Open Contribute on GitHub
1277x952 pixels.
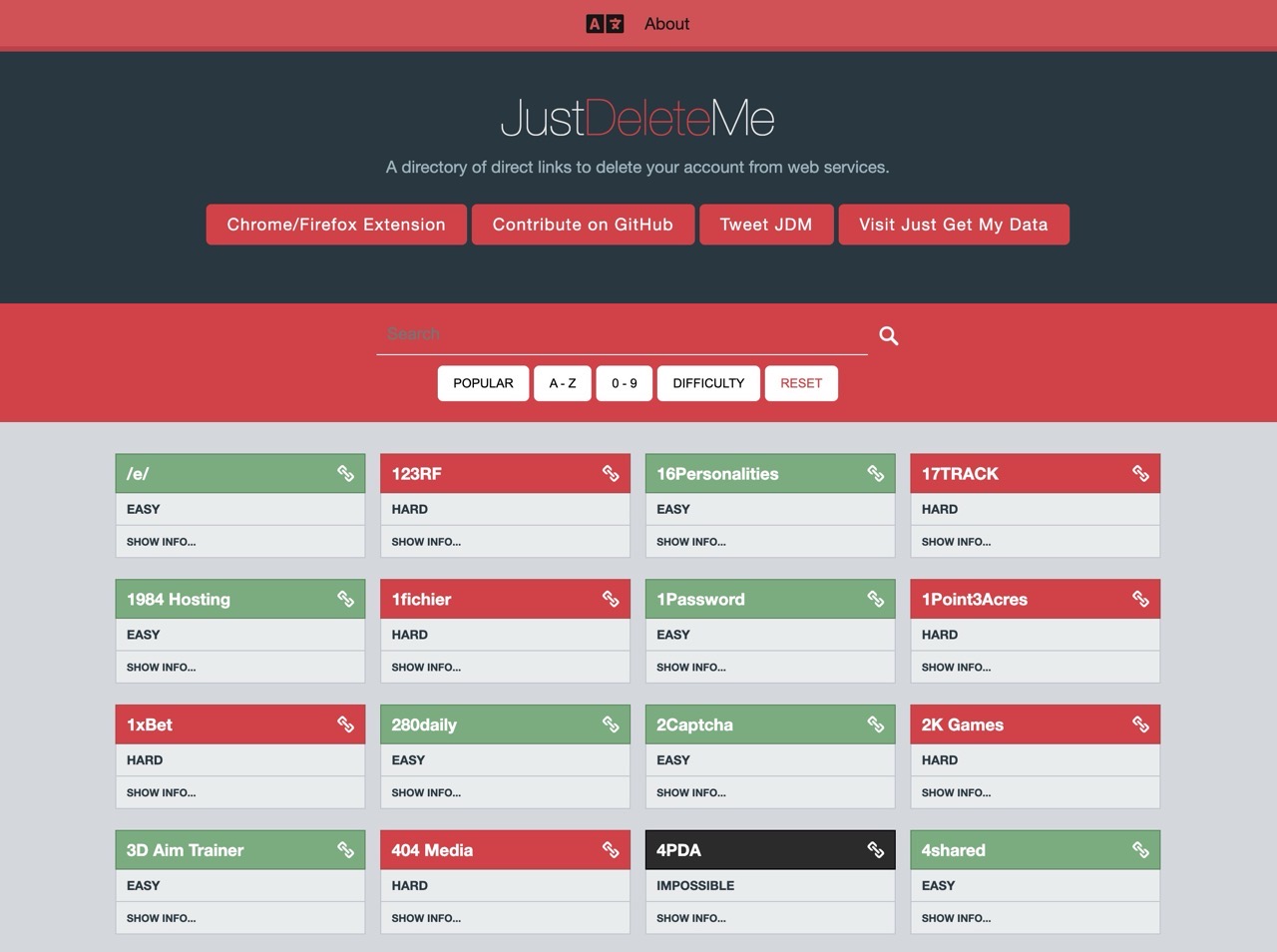tap(583, 225)
